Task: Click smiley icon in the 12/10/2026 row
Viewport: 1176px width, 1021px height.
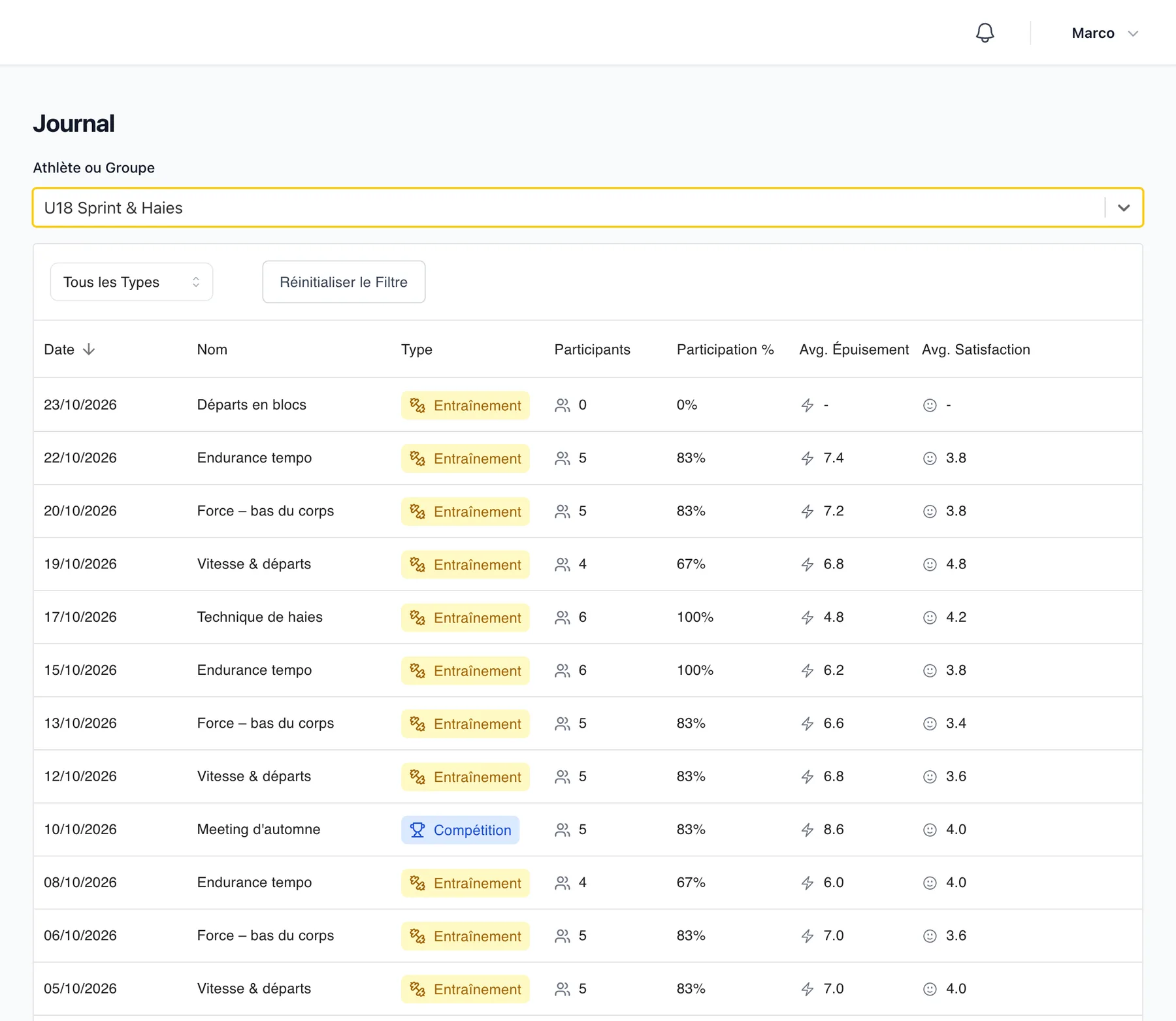Action: pyautogui.click(x=930, y=777)
